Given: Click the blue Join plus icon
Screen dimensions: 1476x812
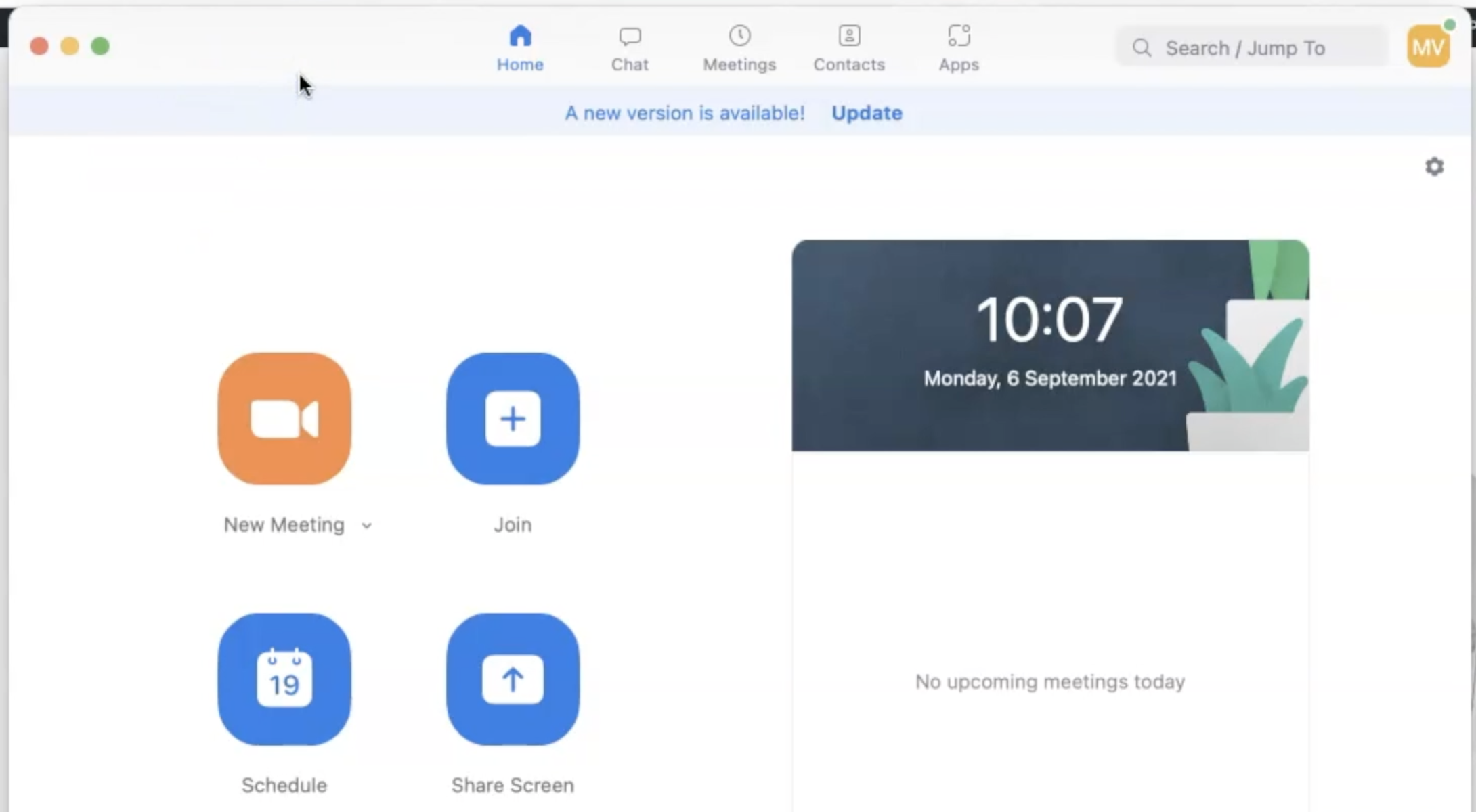Looking at the screenshot, I should (513, 418).
